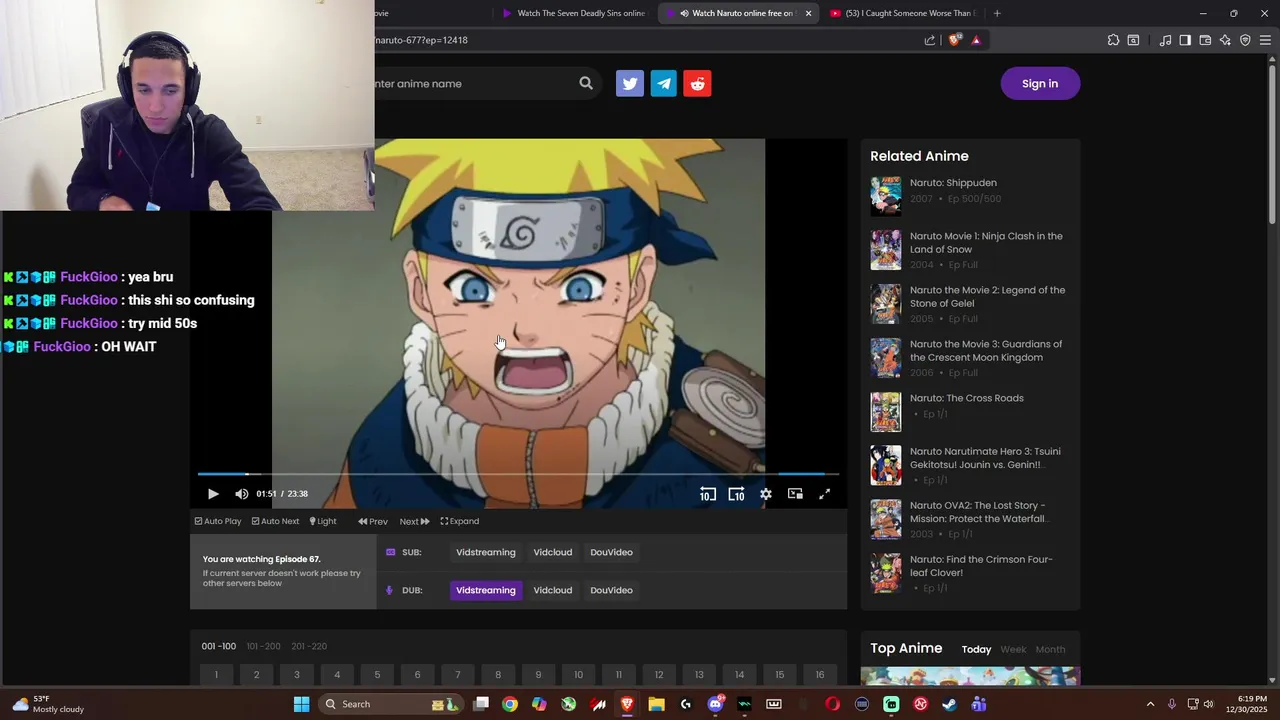Viewport: 1280px width, 720px height.
Task: Click the Naruto Movie 3 thumbnail
Action: 886,358
